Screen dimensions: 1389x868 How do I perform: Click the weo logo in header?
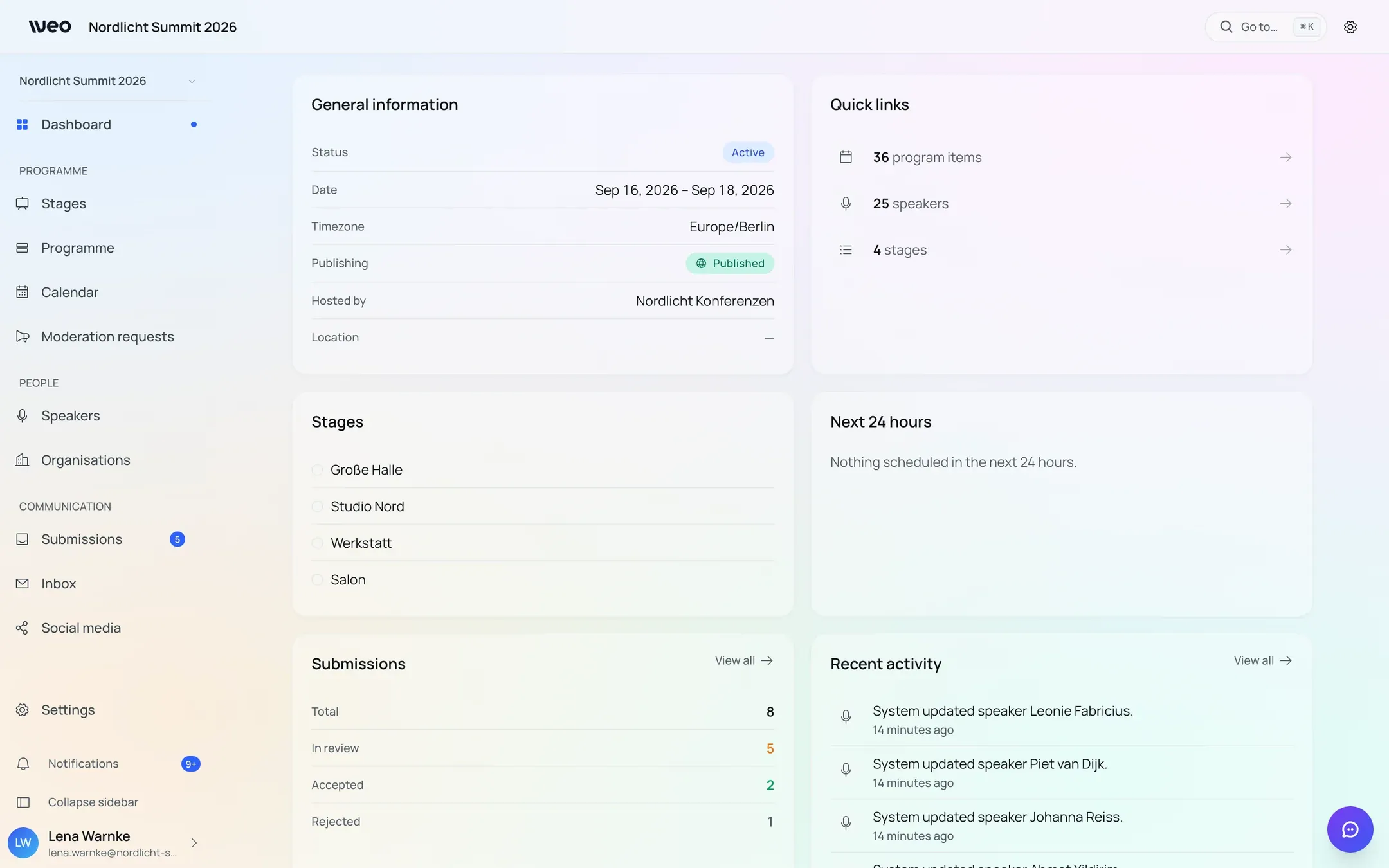(x=50, y=26)
